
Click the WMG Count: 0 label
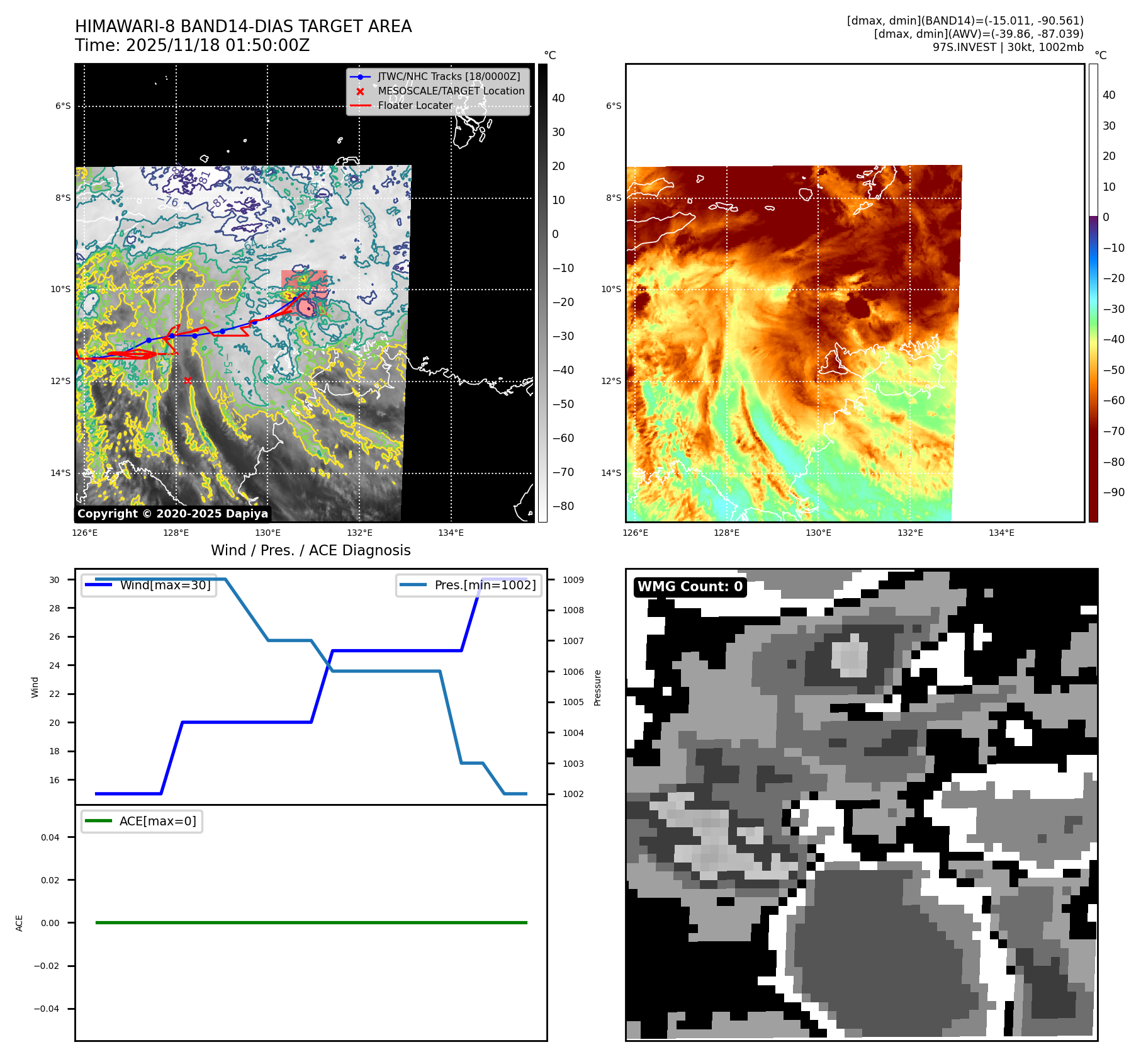point(690,587)
